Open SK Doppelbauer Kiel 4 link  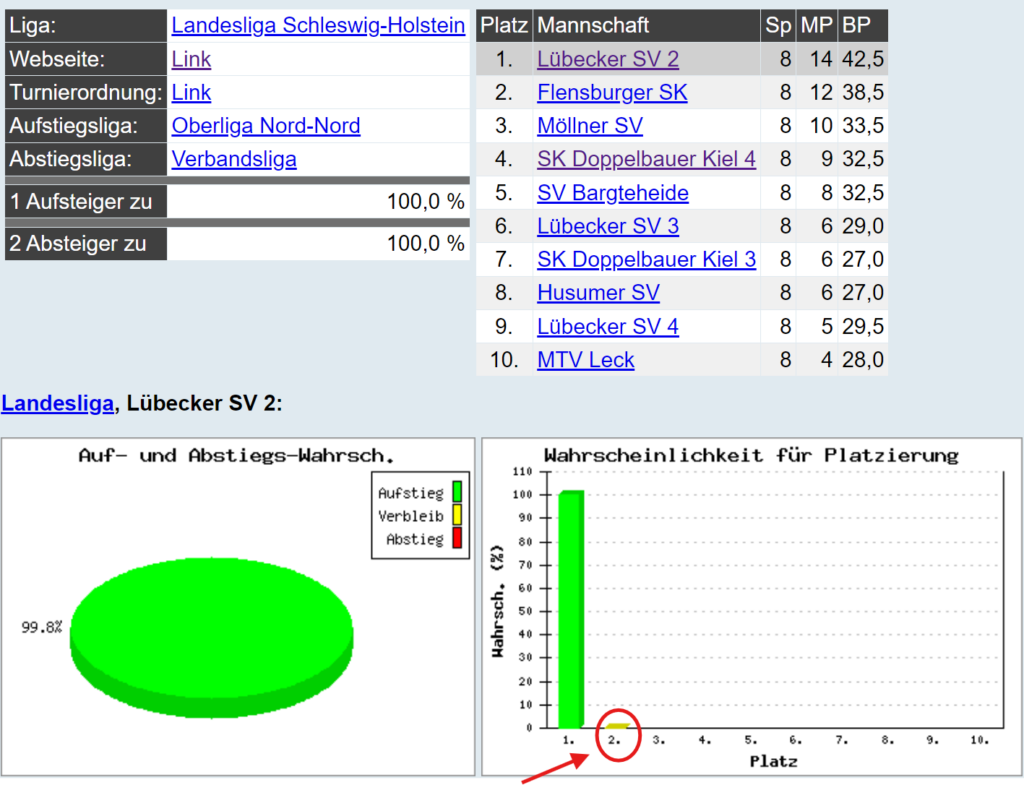tap(646, 159)
